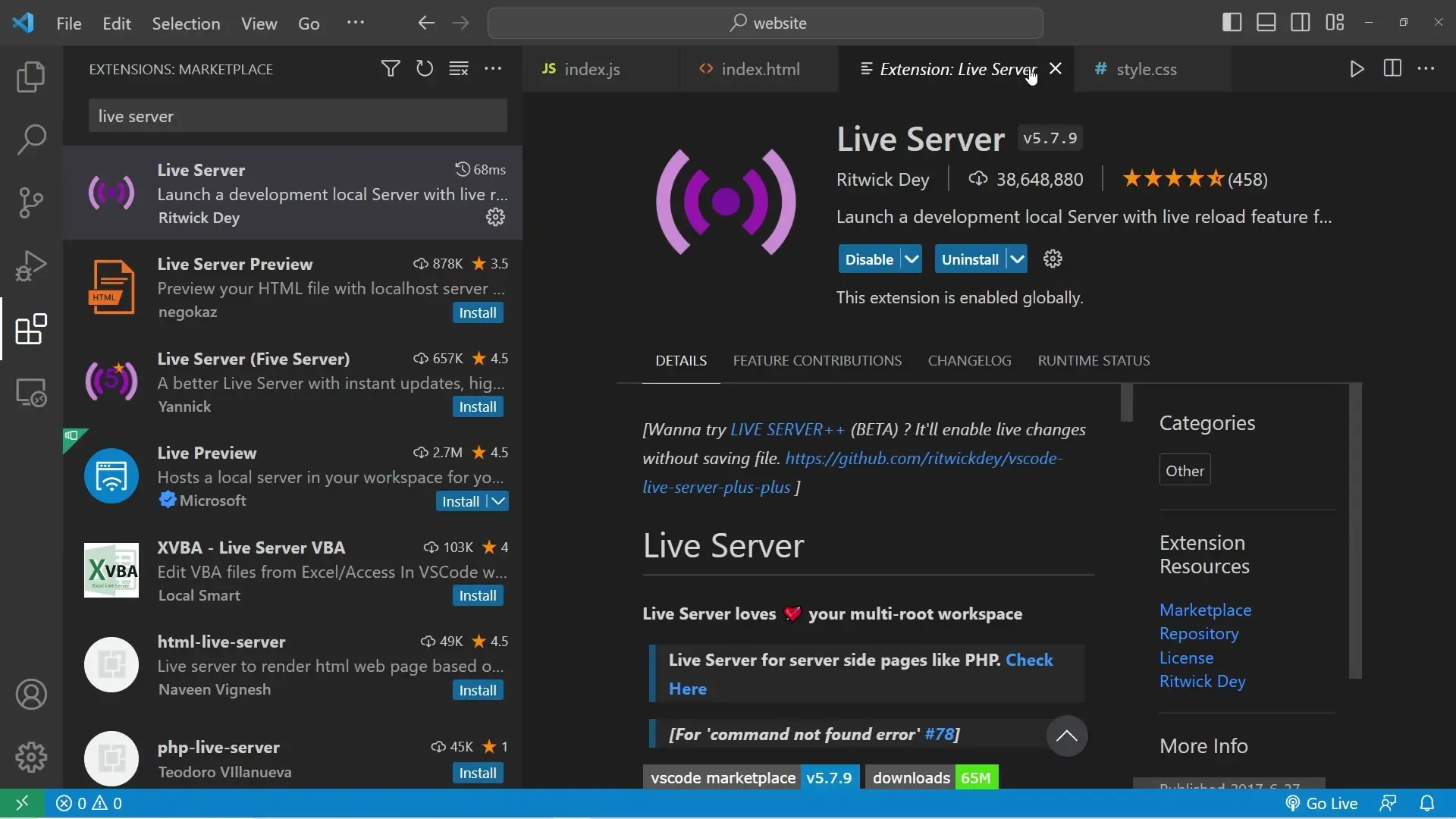Run the file using play icon
Screen dimensions: 1456x819
[x=1357, y=69]
